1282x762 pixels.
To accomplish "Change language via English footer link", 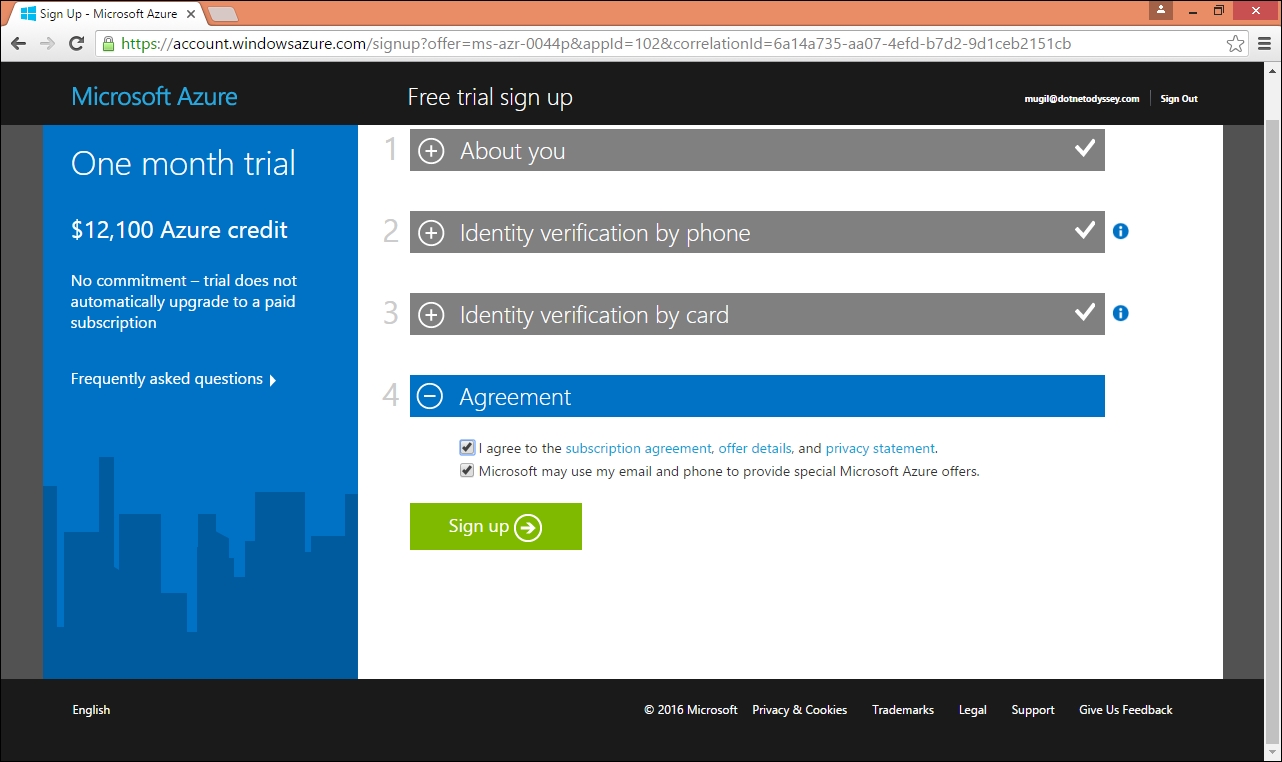I will click(91, 710).
